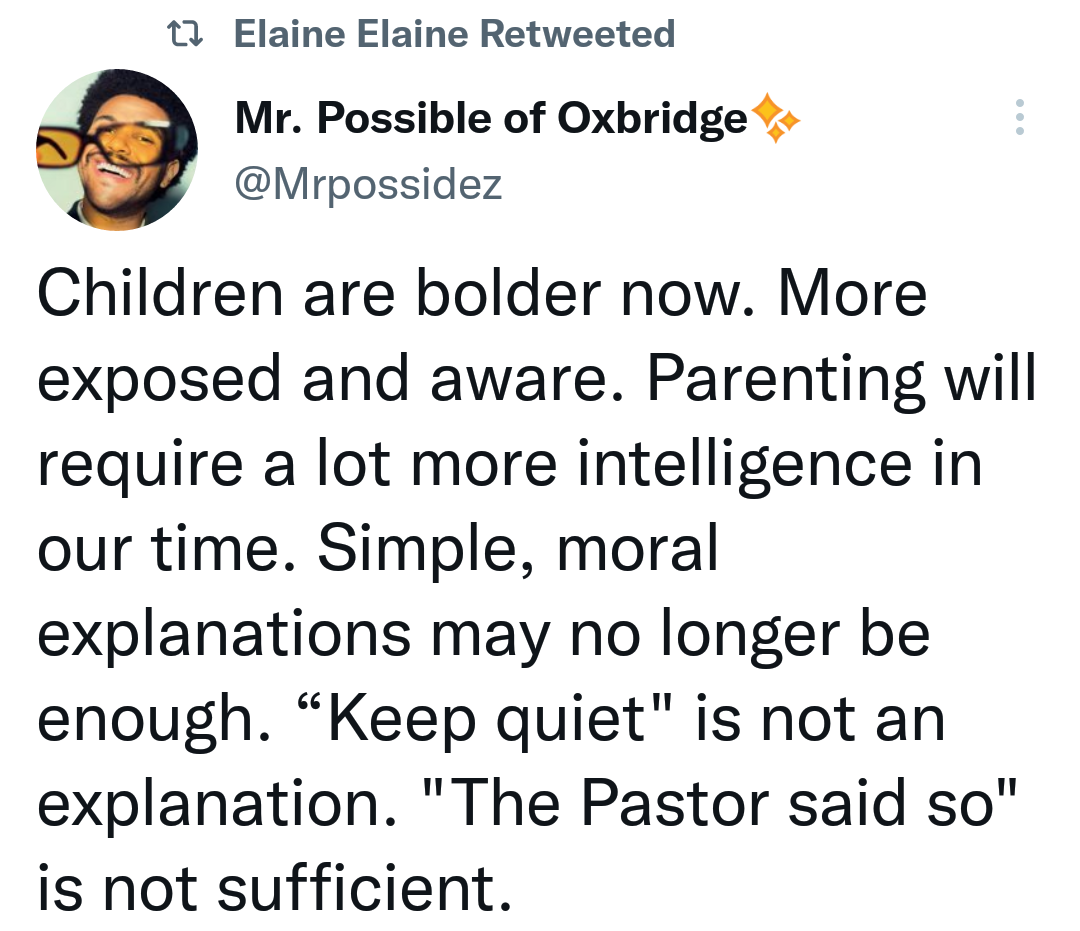The image size is (1080, 931).
Task: Click the Simple, moral text
Action: [x=518, y=549]
